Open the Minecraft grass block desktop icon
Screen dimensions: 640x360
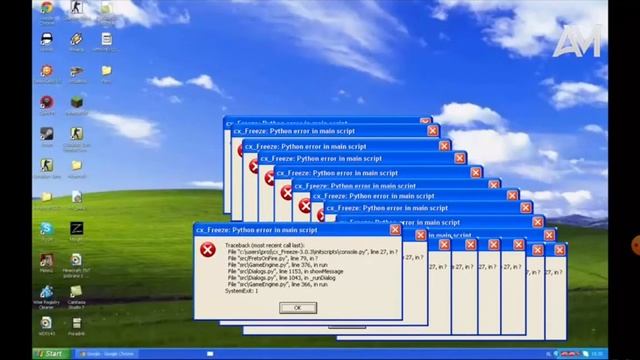[x=77, y=102]
